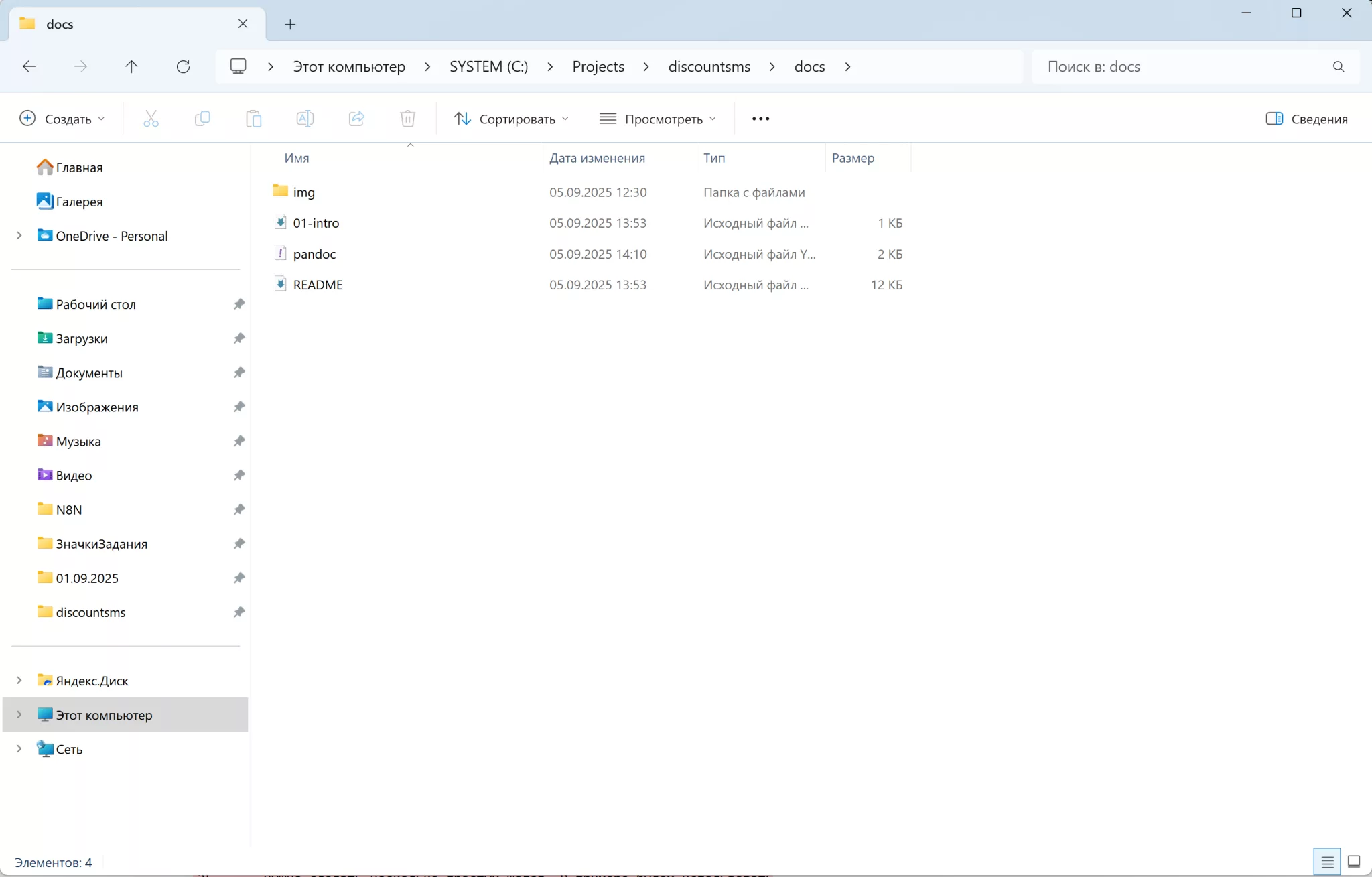Open the Сортировать dropdown menu

pos(511,119)
